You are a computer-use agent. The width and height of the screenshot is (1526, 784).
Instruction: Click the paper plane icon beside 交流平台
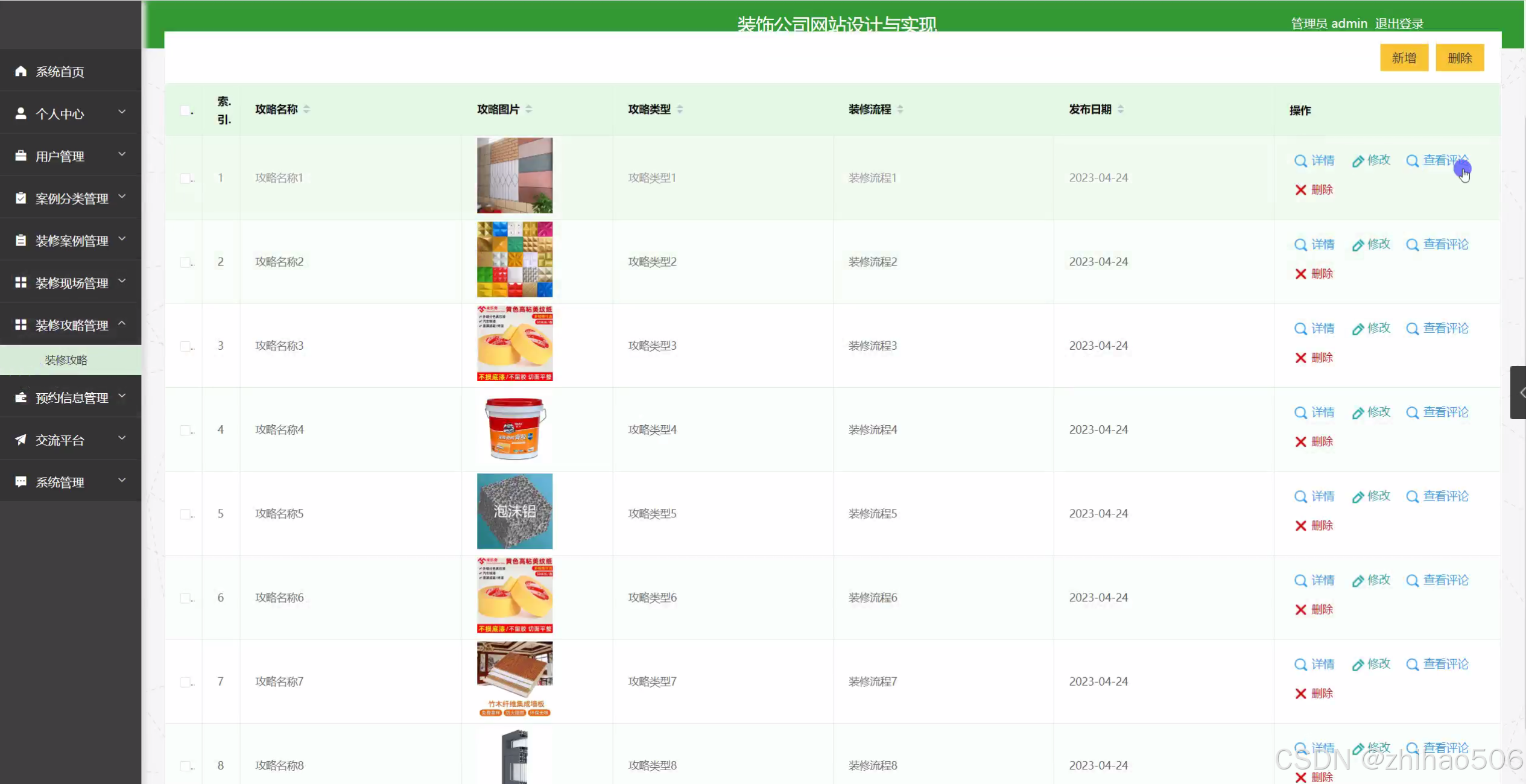click(x=21, y=440)
